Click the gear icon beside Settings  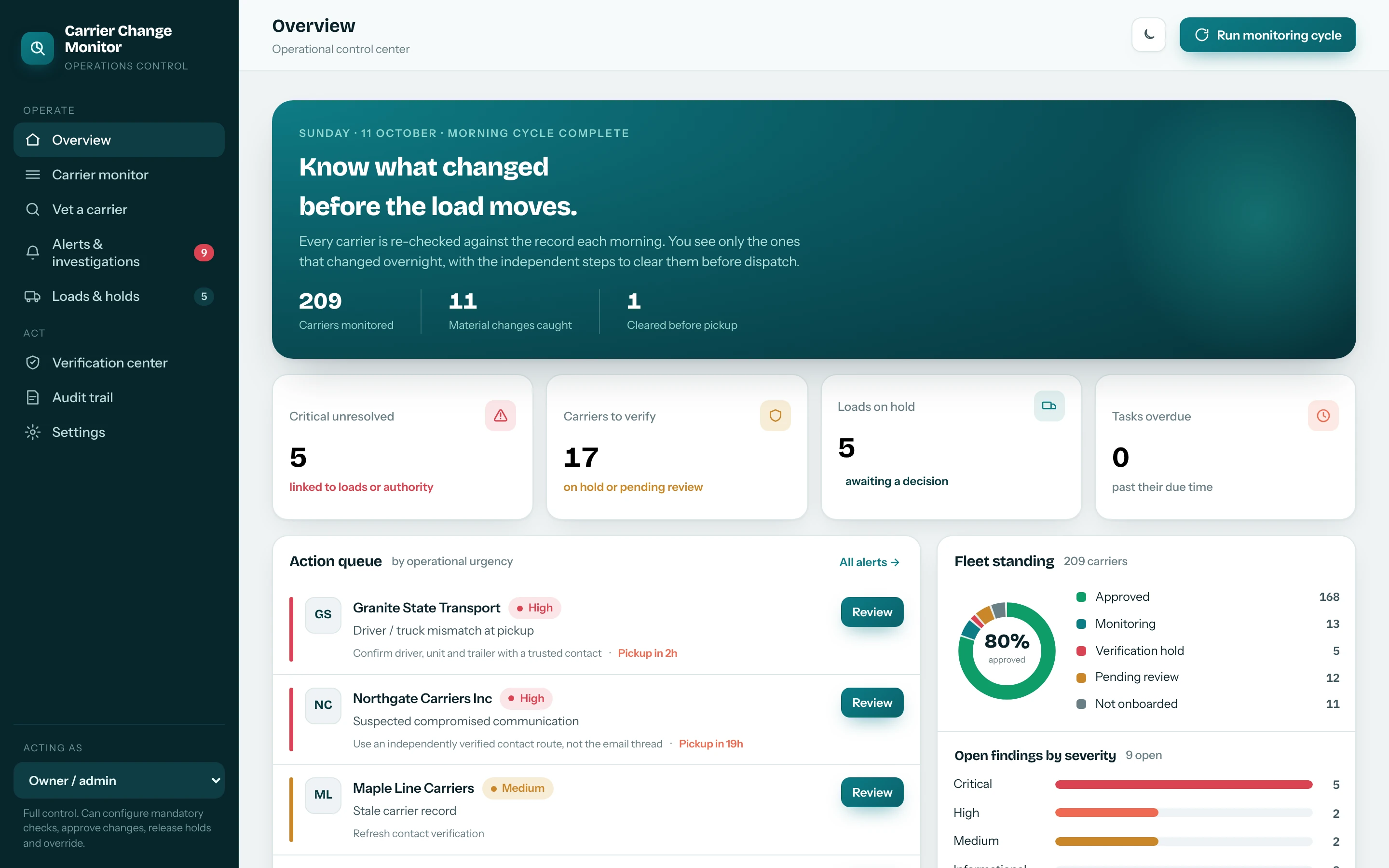click(x=33, y=432)
